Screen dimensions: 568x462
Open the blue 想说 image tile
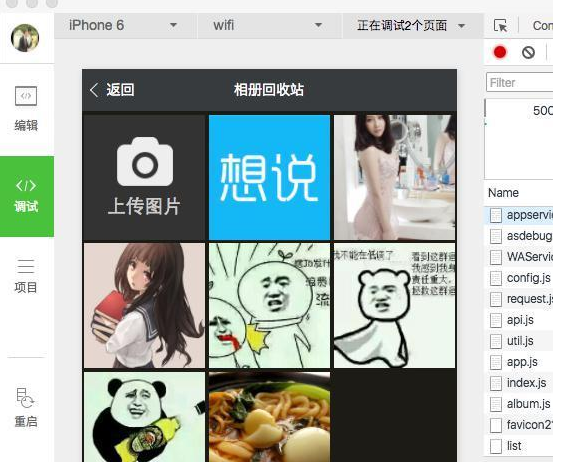tap(270, 177)
